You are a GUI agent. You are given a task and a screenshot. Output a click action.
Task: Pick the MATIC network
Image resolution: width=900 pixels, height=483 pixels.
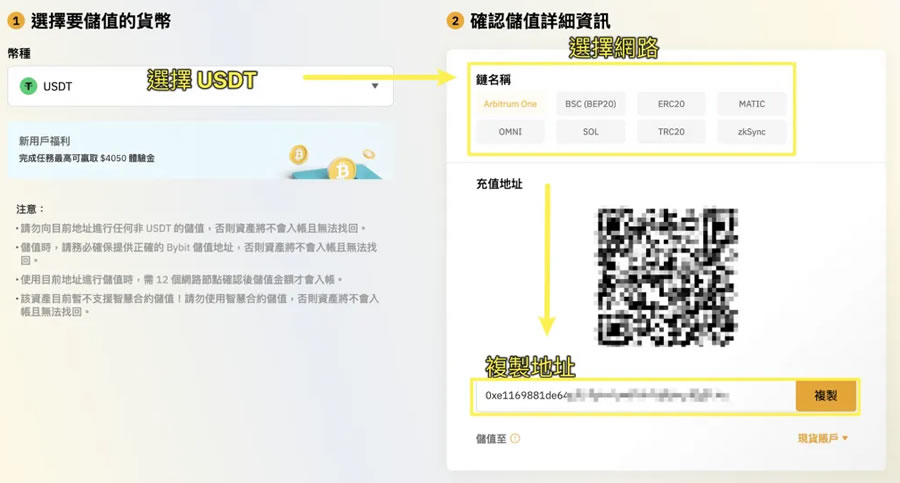(751, 104)
